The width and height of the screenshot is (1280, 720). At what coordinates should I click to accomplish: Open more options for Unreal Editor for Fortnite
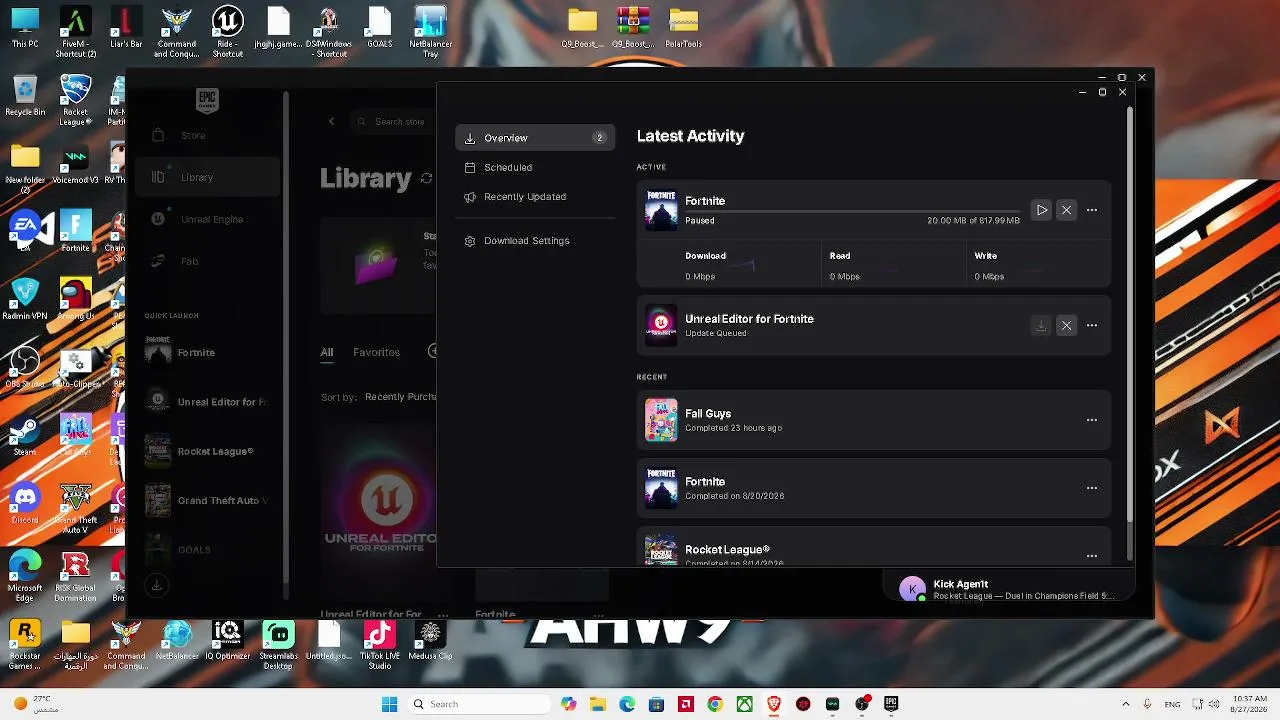1092,325
